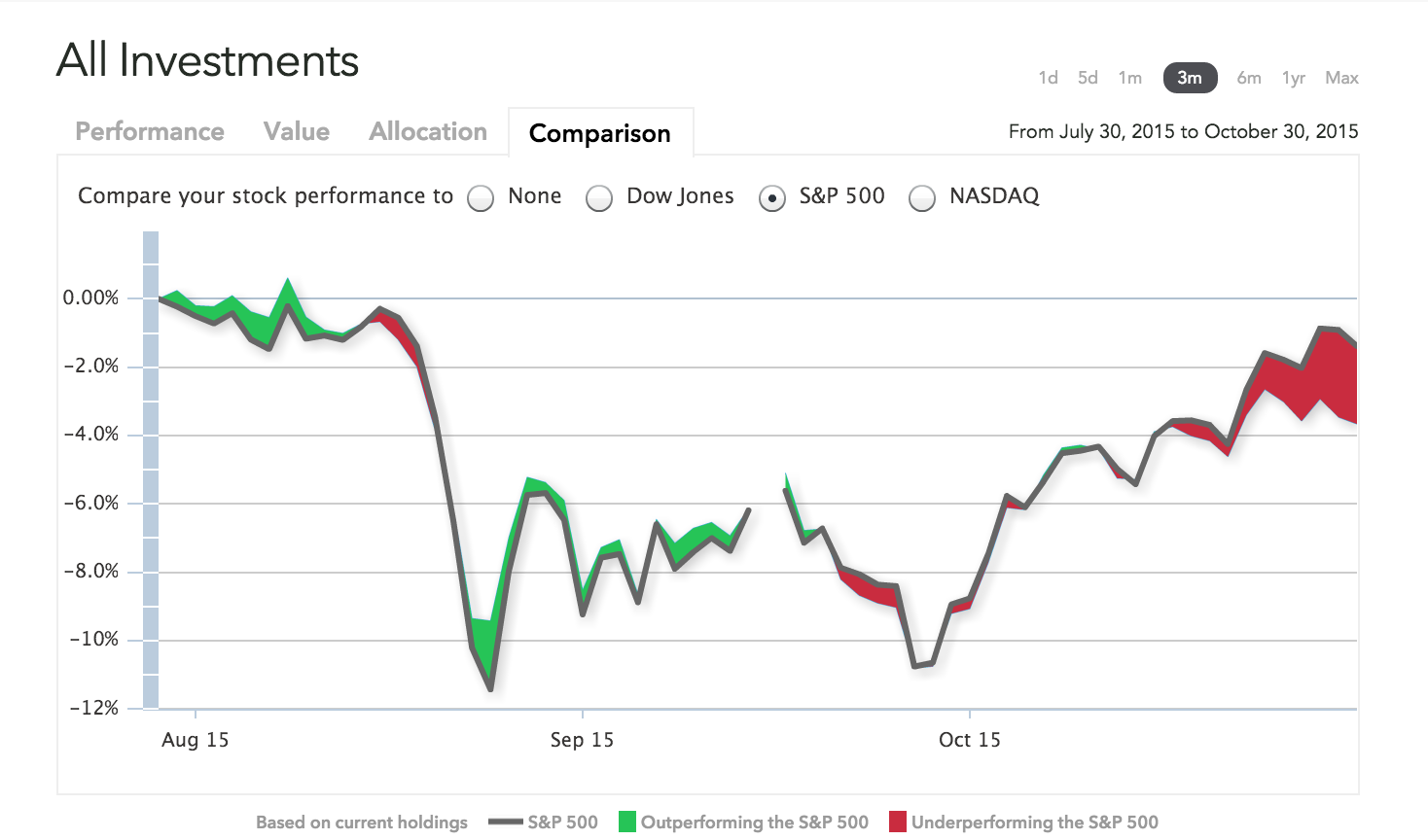This screenshot has width=1428, height=840.
Task: Click the green Outperforming legend swatch
Action: coord(627,822)
